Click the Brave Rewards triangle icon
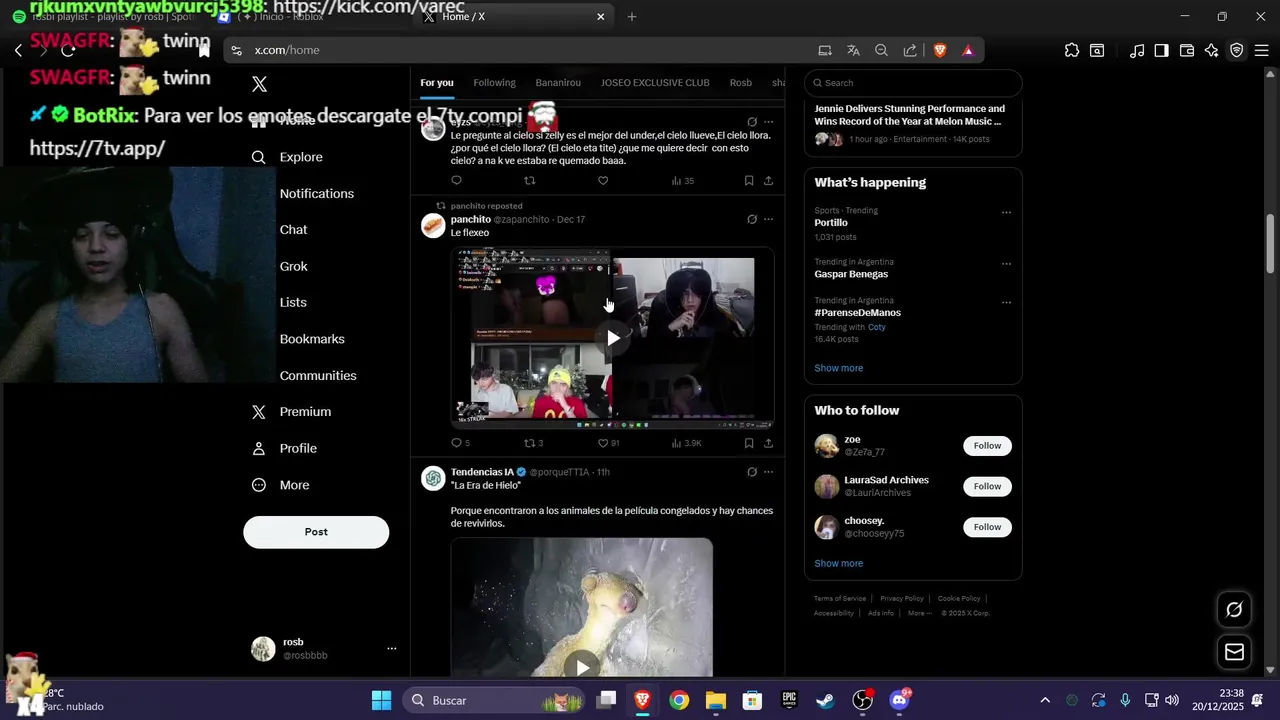This screenshot has width=1280, height=720. tap(968, 50)
